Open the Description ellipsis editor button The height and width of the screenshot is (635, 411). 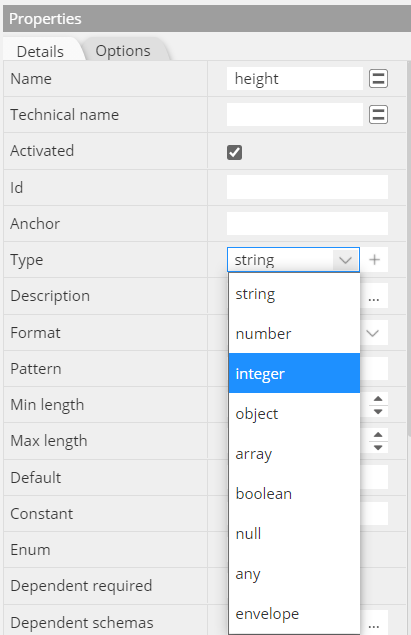pyautogui.click(x=374, y=296)
